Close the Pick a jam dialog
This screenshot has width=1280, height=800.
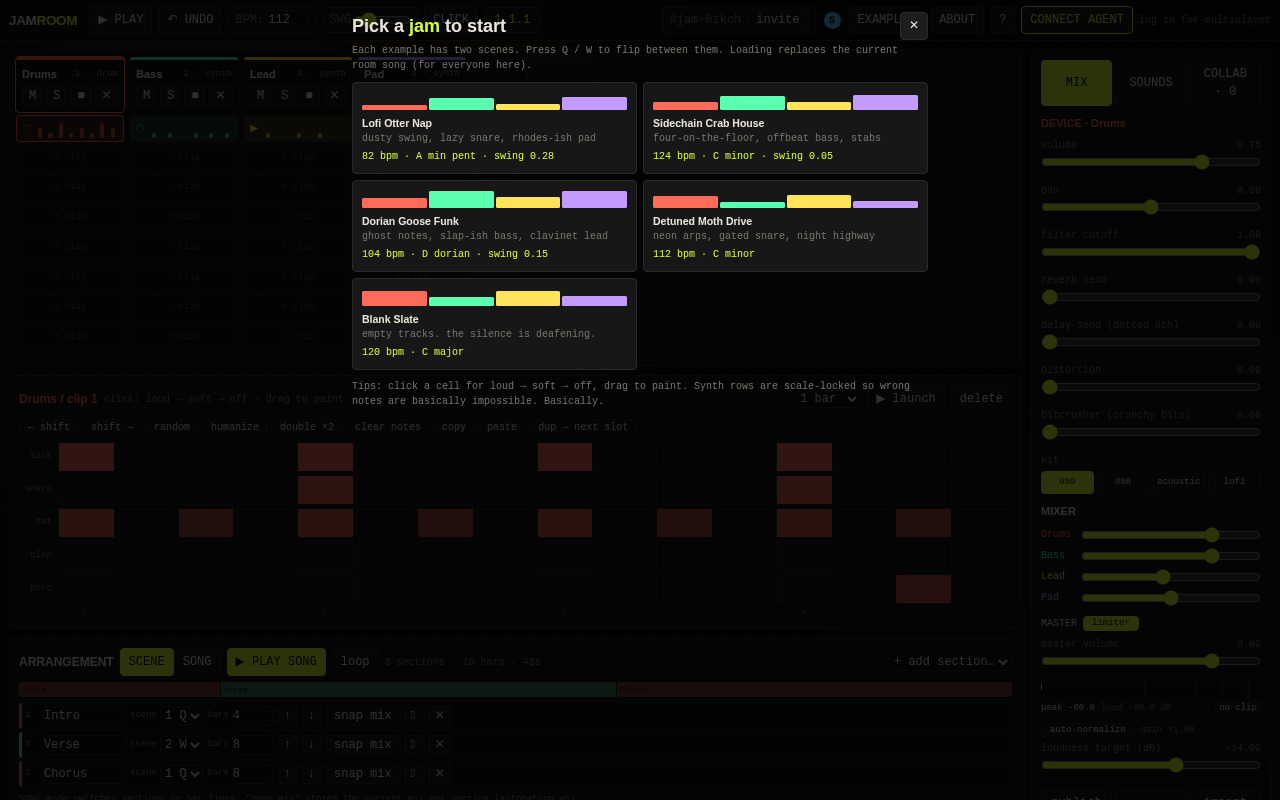(914, 26)
